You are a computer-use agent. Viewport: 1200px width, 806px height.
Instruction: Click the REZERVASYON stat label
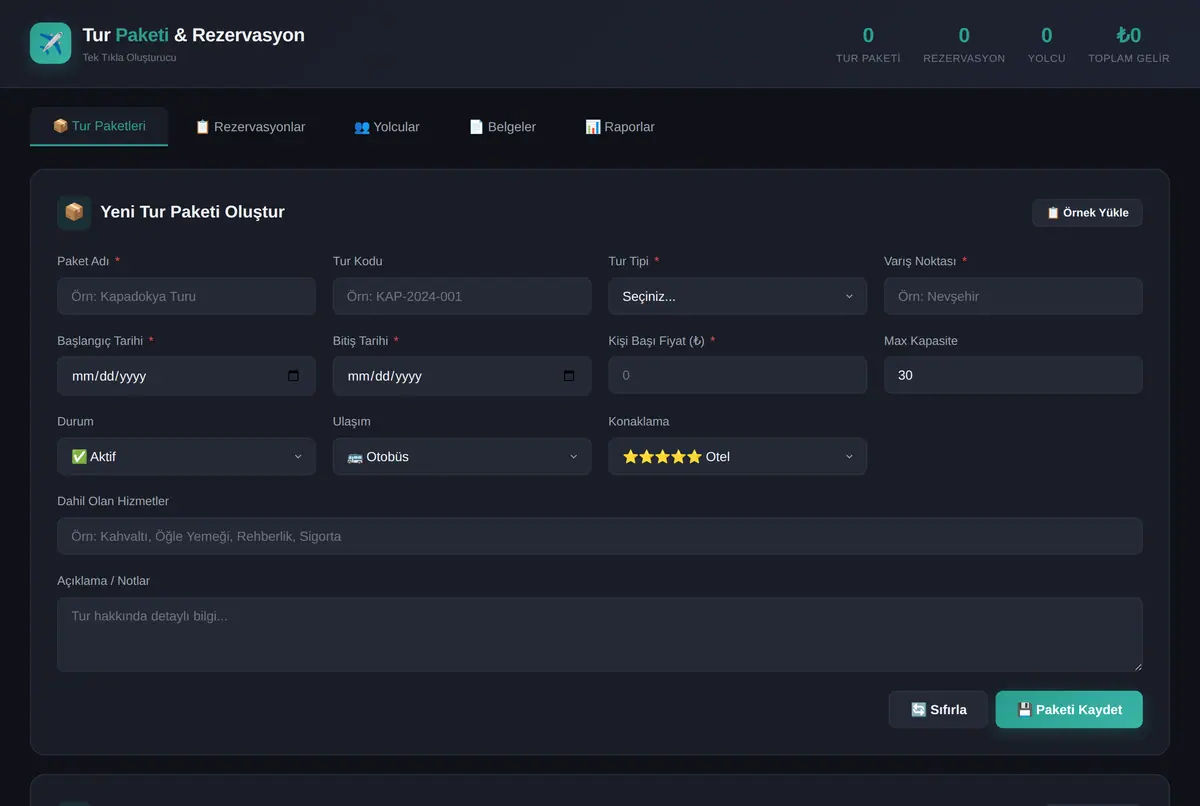[x=964, y=58]
